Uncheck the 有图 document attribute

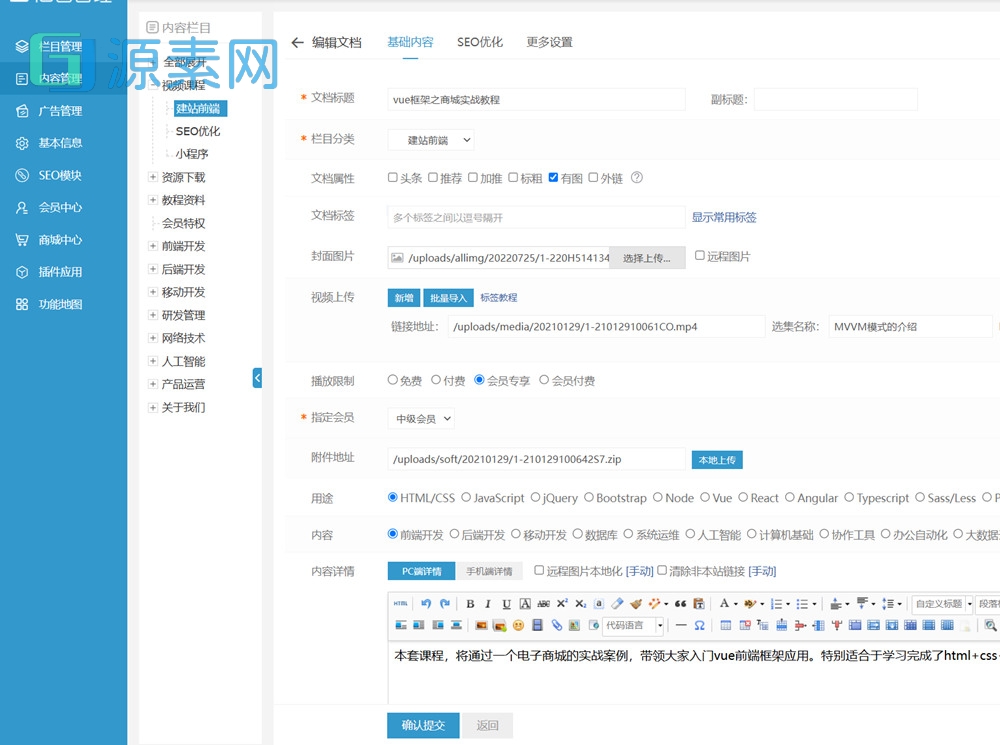point(554,176)
